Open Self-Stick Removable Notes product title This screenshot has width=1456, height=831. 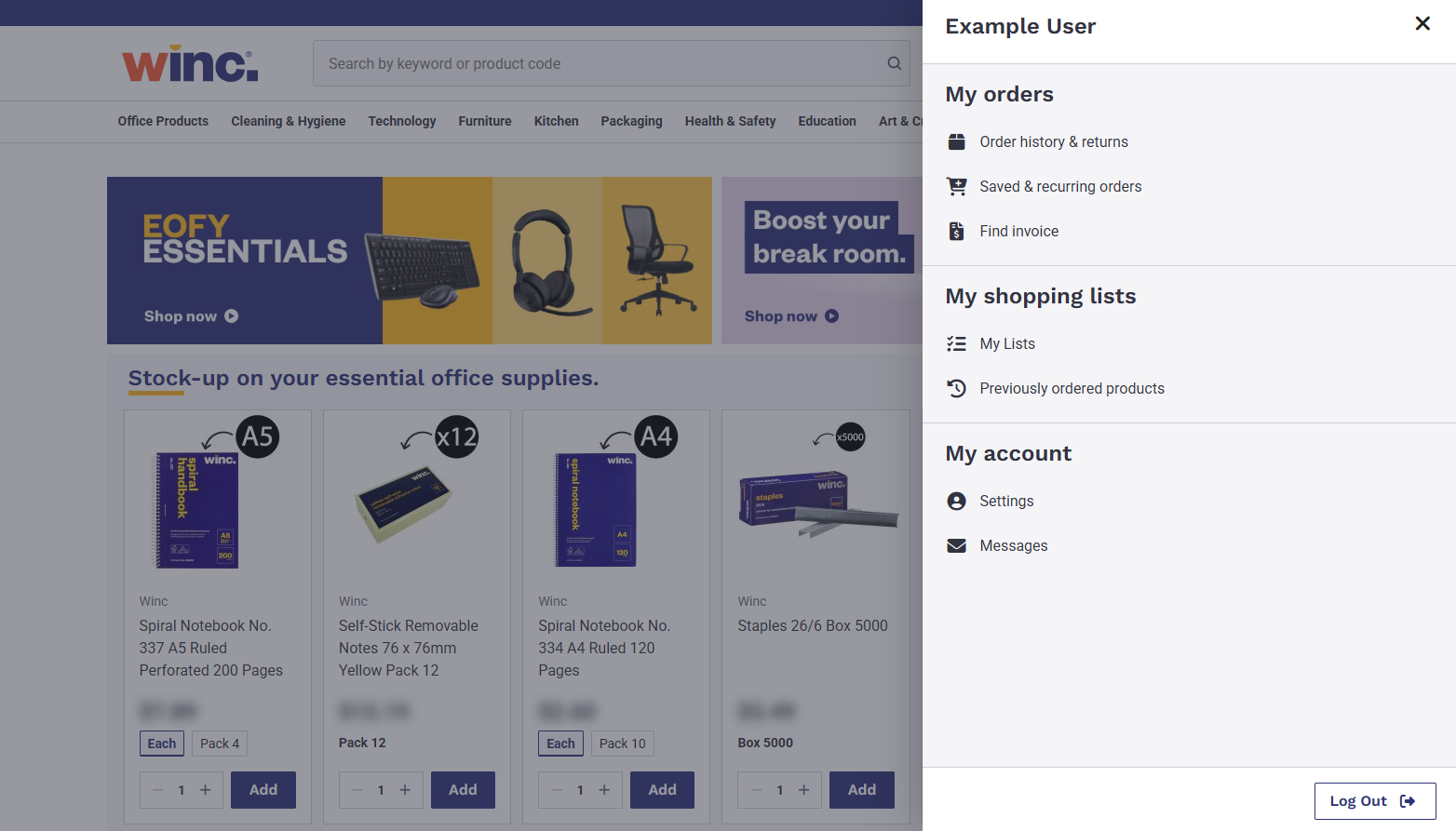point(409,648)
